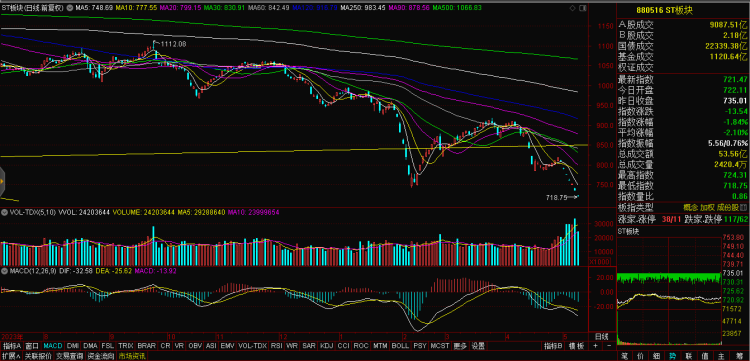Switch to the VR indicator
Screen dimensions: 750x361
pyautogui.click(x=180, y=346)
